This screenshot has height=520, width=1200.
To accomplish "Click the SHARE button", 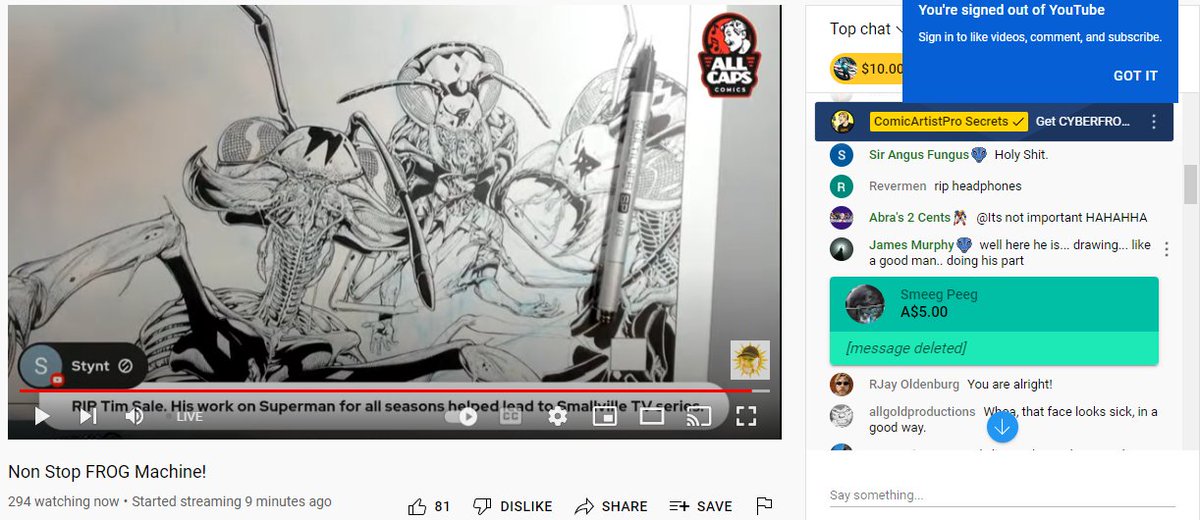I will 611,506.
